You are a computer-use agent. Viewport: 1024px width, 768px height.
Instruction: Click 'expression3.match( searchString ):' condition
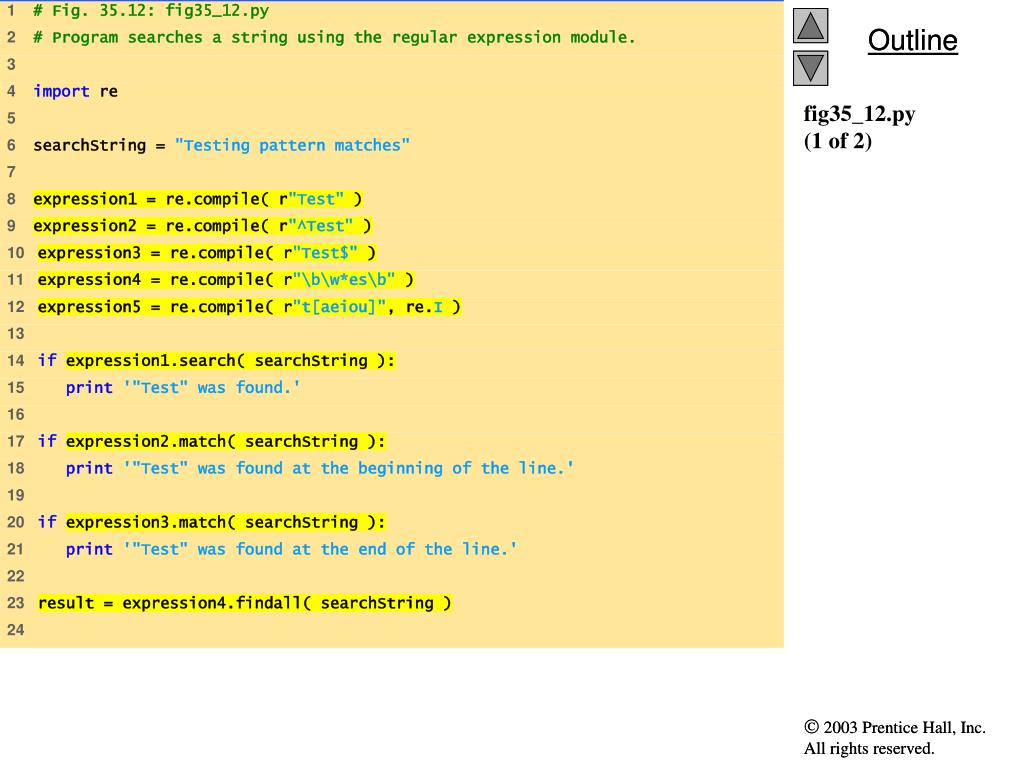226,522
